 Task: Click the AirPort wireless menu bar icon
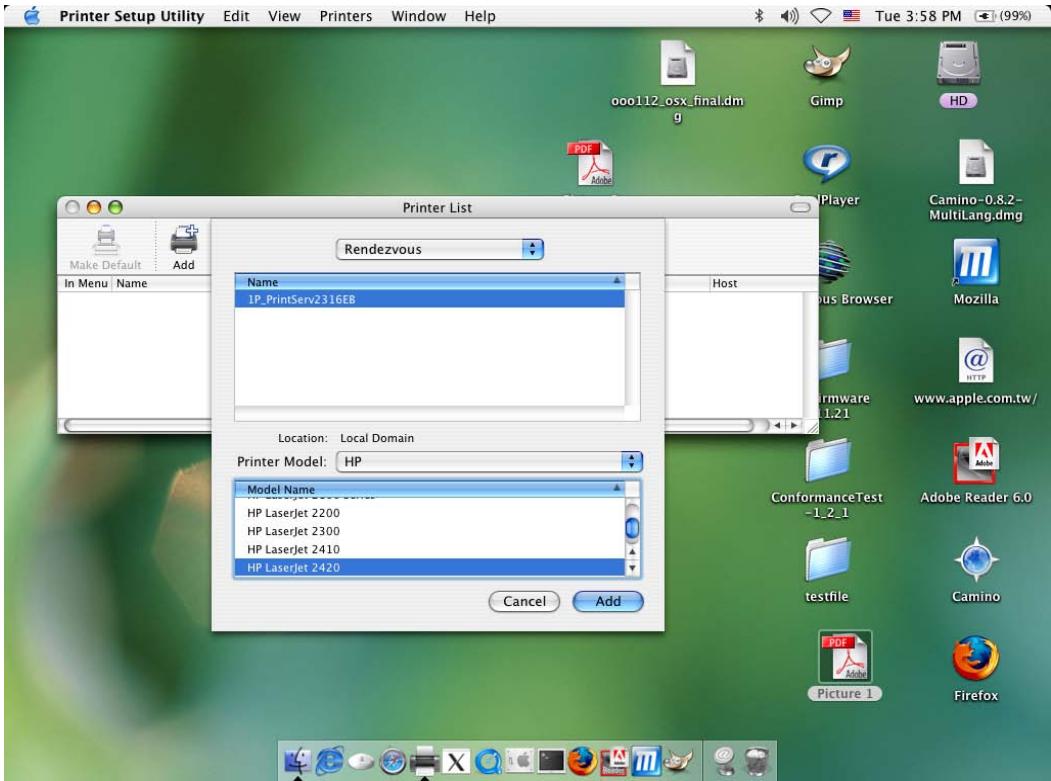(820, 15)
